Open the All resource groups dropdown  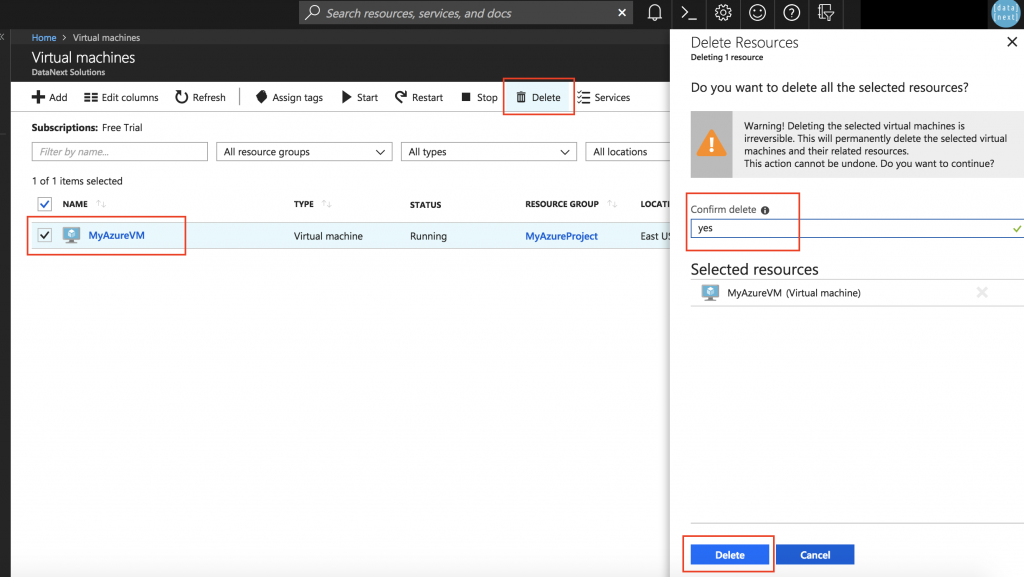303,151
